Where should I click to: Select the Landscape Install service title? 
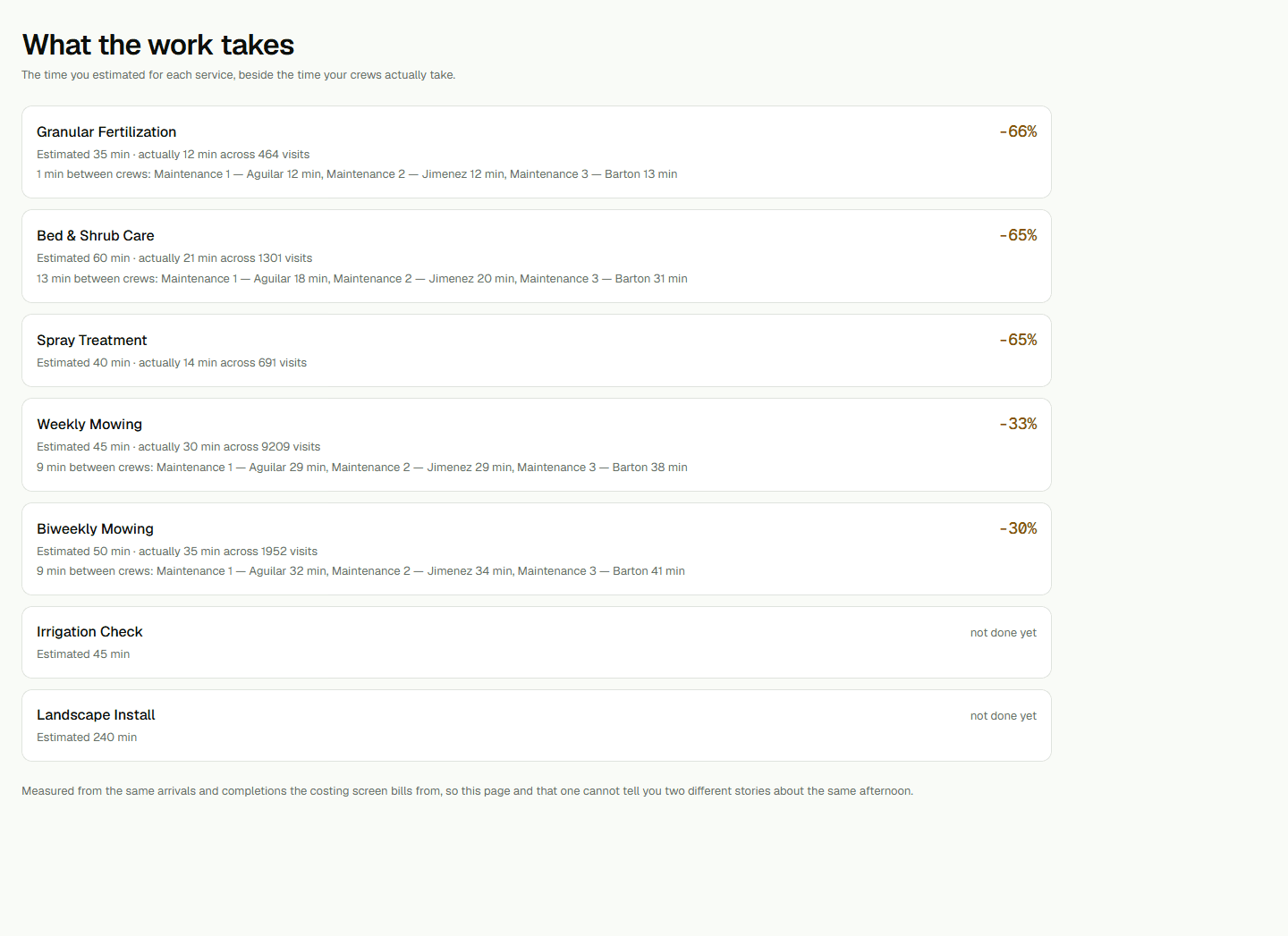click(x=96, y=715)
